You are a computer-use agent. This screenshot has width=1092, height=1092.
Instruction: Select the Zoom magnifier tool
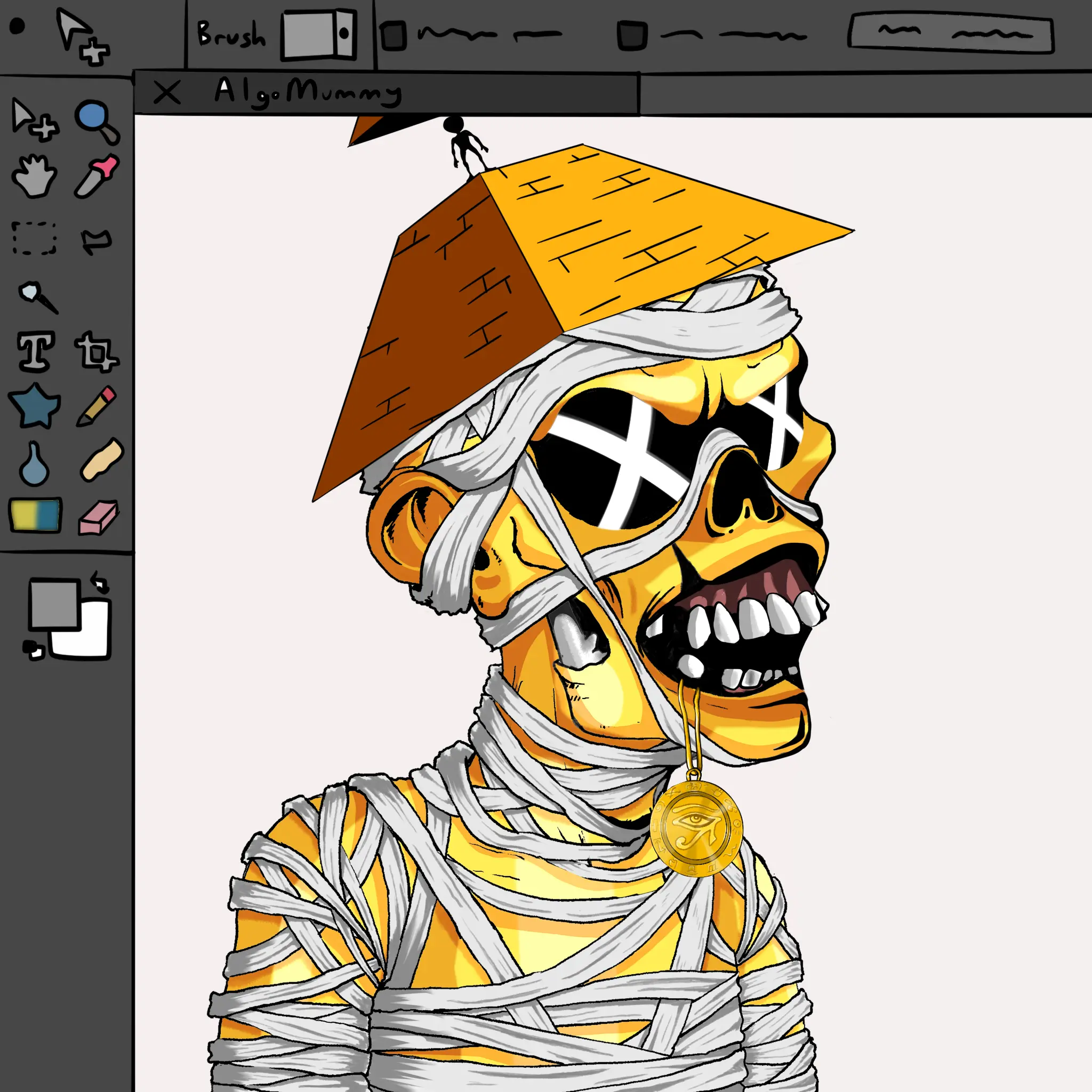(96, 121)
